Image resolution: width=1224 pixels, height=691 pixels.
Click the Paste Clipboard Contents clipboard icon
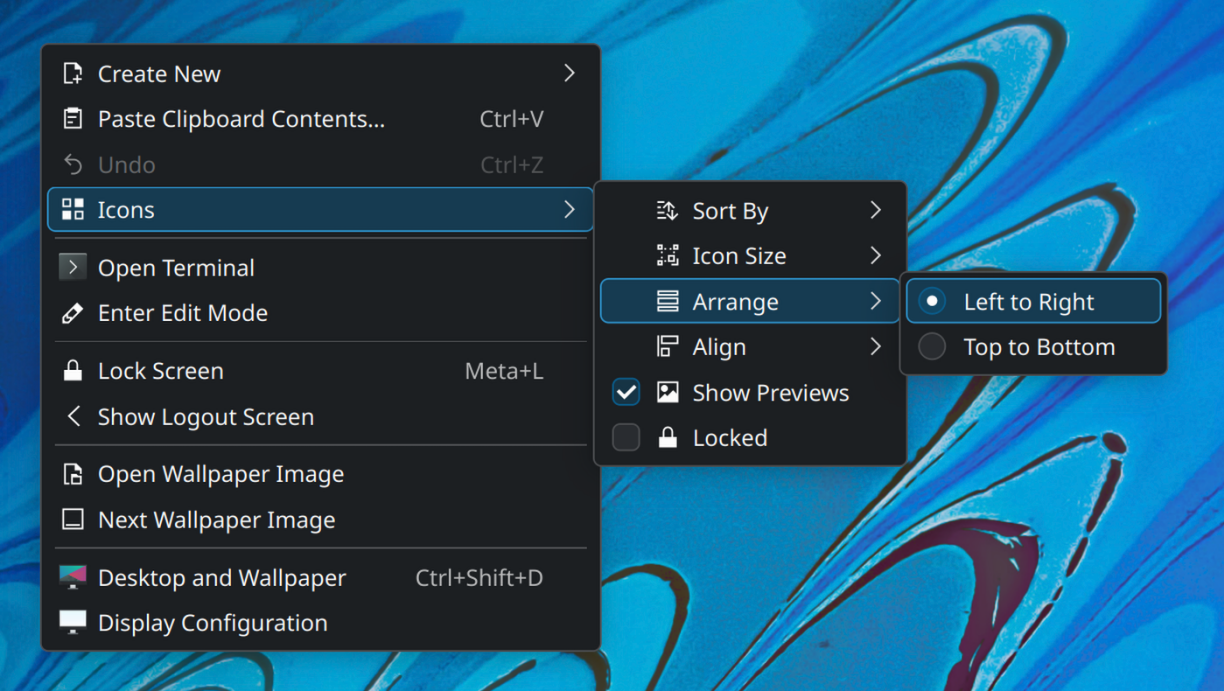click(x=72, y=119)
